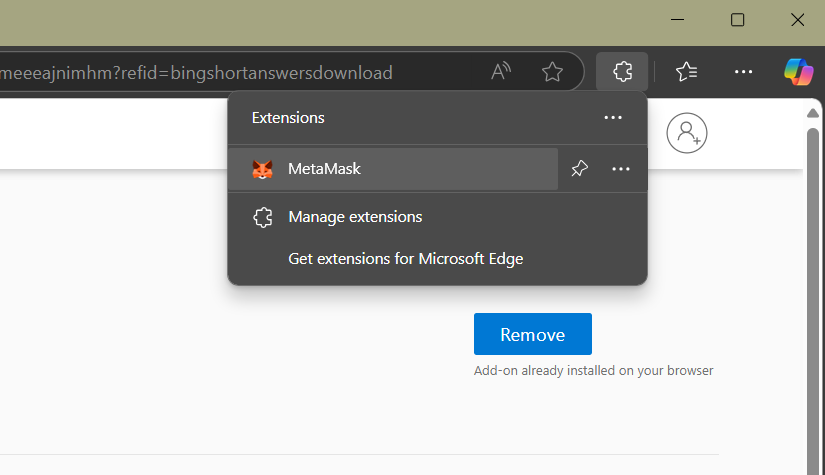
Task: Open the Favorites list icon
Action: tap(686, 72)
